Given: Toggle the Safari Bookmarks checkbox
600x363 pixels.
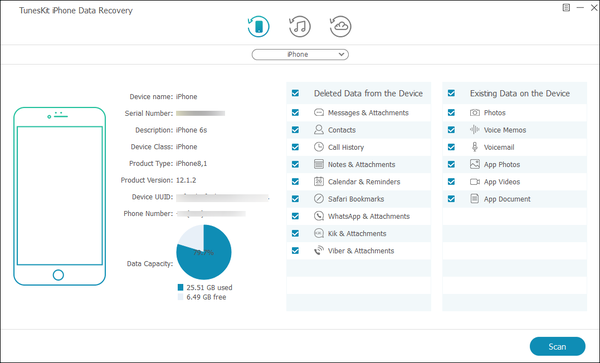Looking at the screenshot, I should pyautogui.click(x=295, y=199).
